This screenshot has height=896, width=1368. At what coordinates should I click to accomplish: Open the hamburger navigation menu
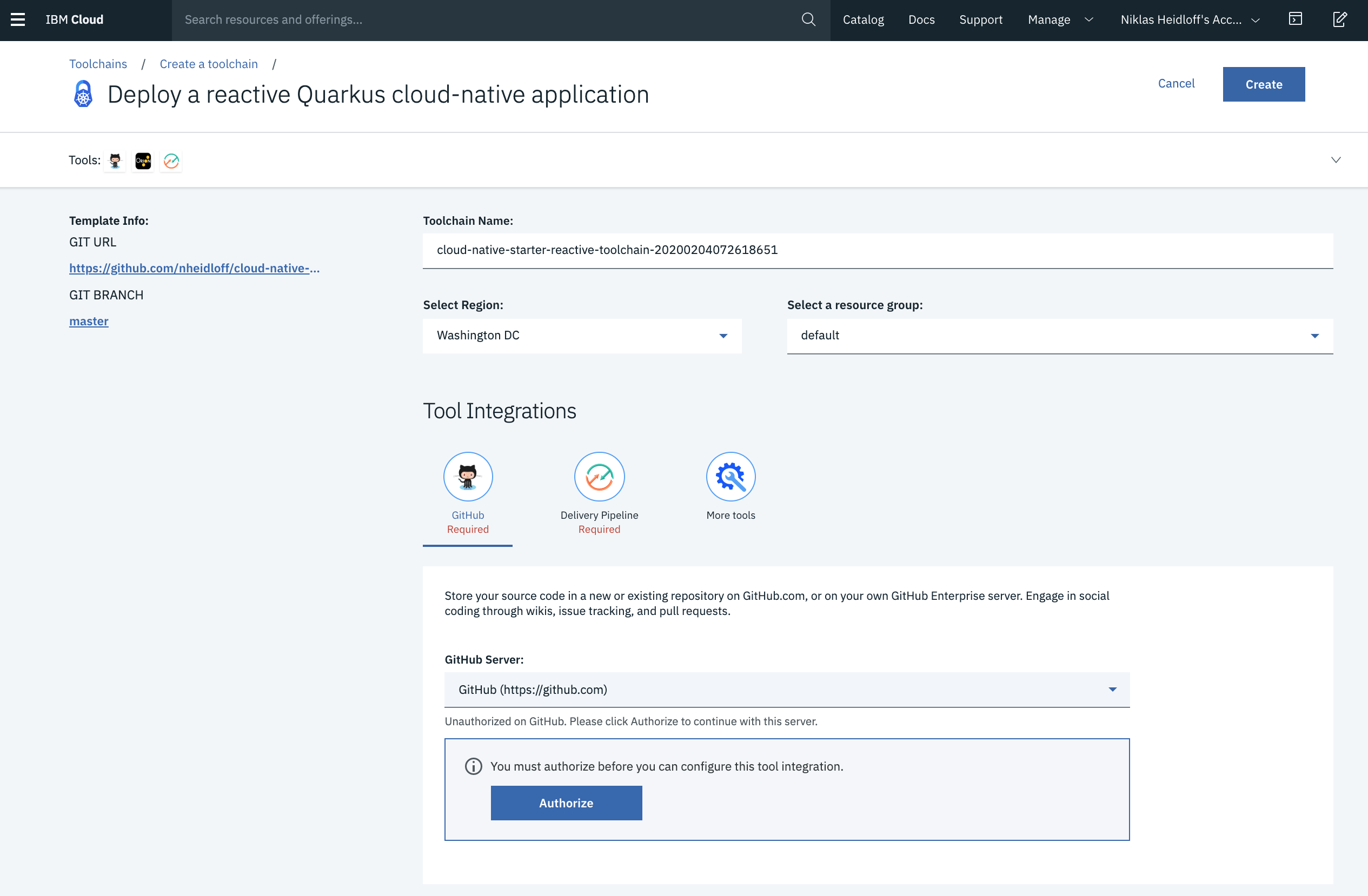click(x=18, y=19)
